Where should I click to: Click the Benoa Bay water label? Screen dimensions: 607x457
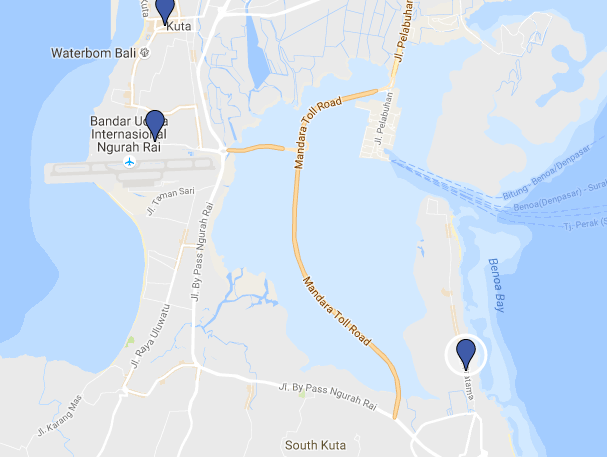(x=497, y=285)
